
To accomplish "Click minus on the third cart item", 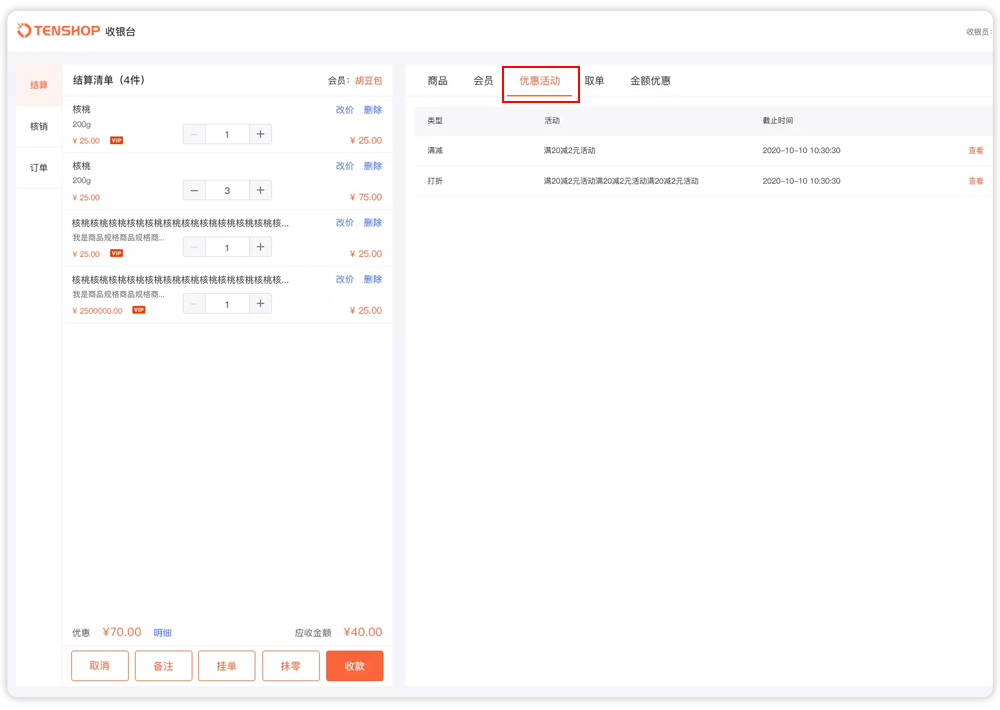I will tap(194, 247).
